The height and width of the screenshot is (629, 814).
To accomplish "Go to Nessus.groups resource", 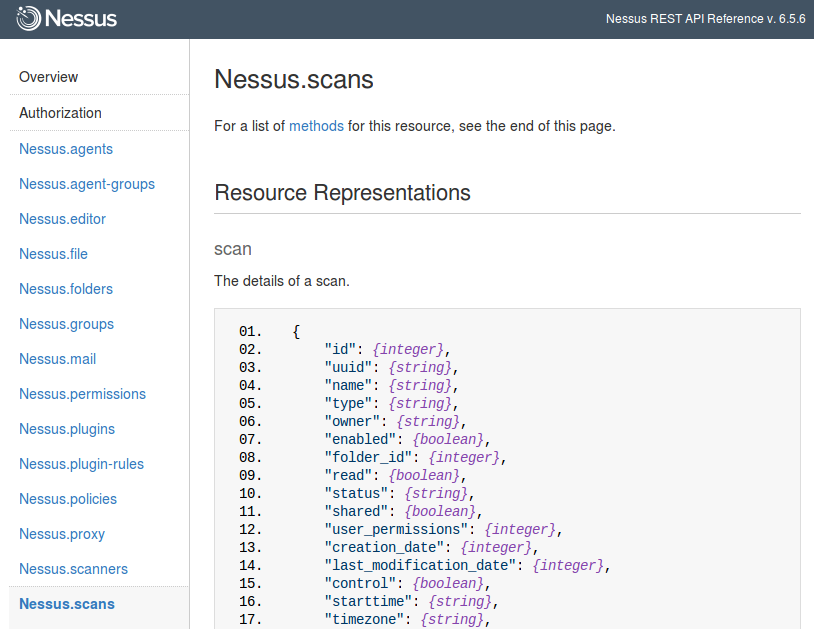I will pyautogui.click(x=66, y=324).
